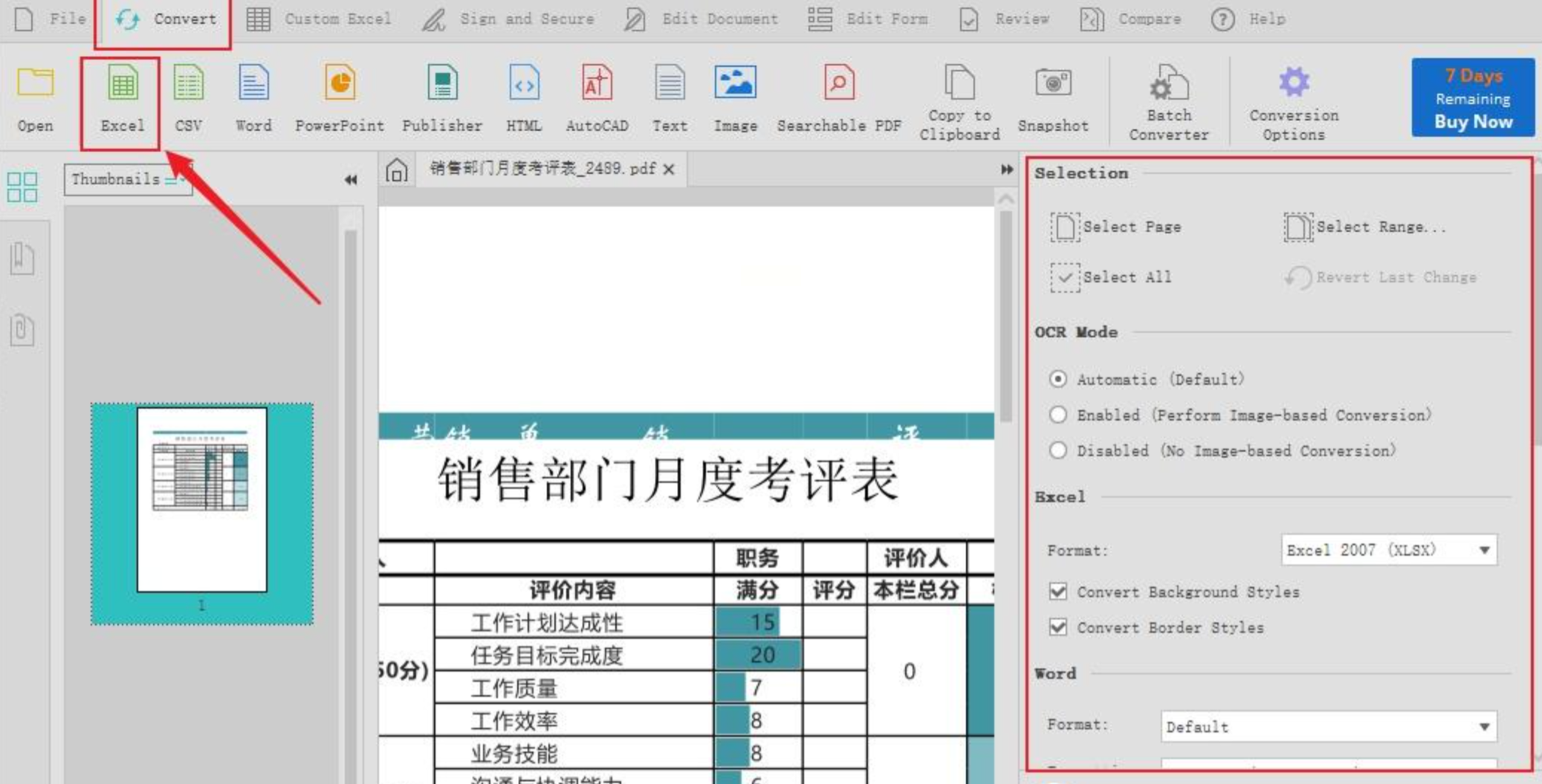Convert PDF to Image
The width and height of the screenshot is (1542, 784).
(x=735, y=99)
